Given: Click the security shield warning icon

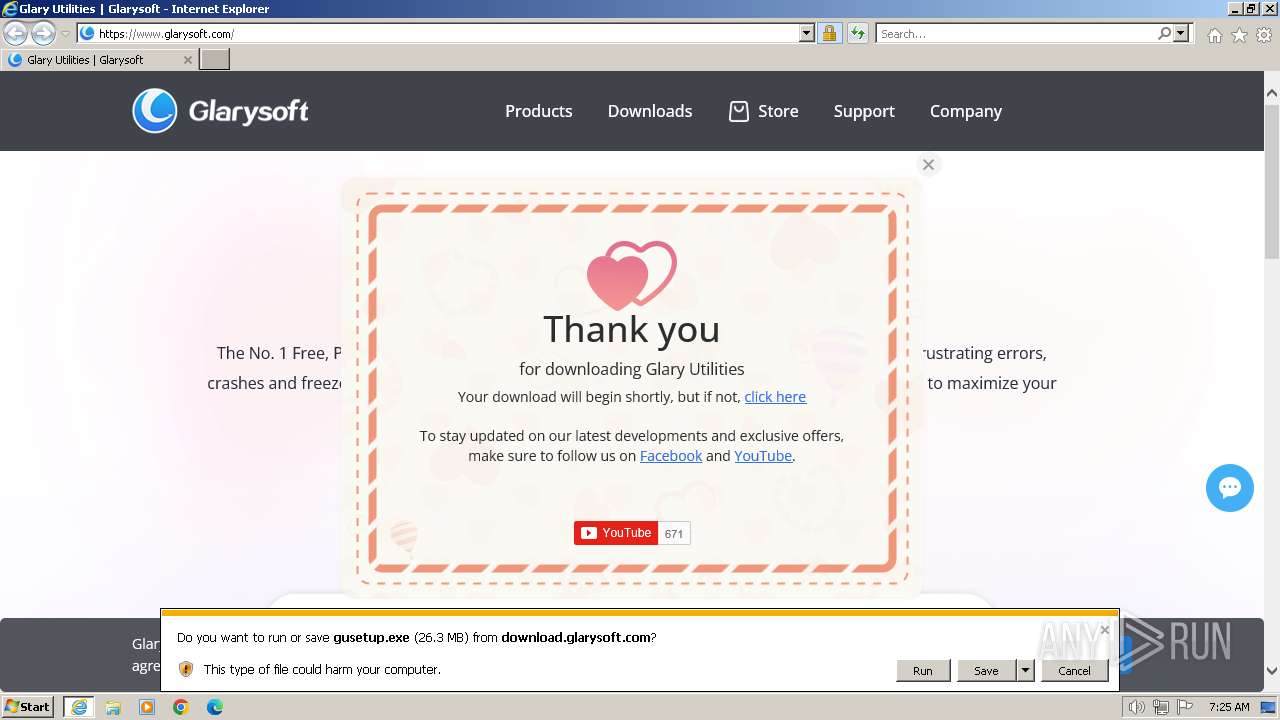Looking at the screenshot, I should (186, 669).
